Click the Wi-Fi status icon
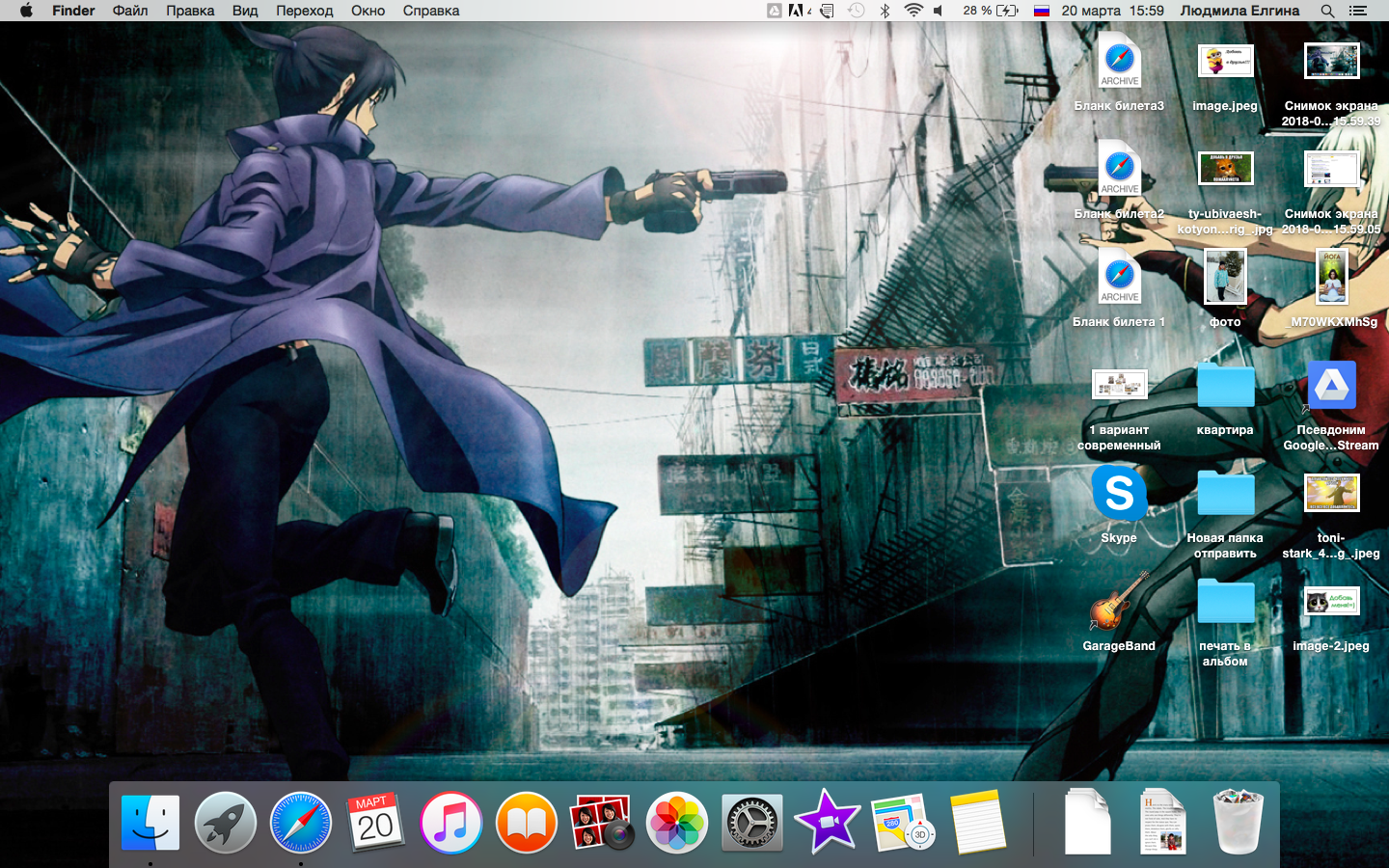This screenshot has height=868, width=1389. pos(913,11)
